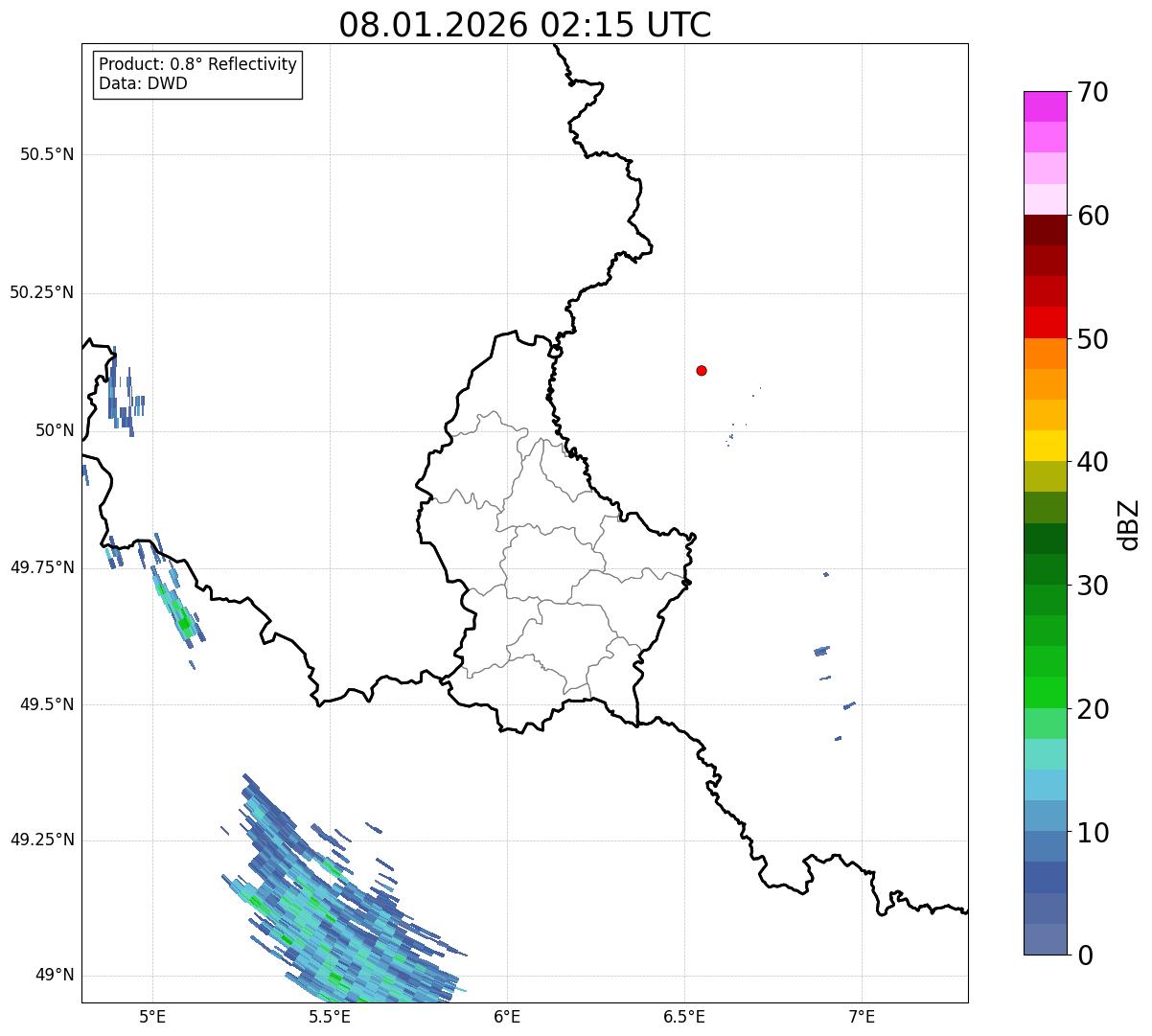Image resolution: width=1152 pixels, height=1036 pixels.
Task: Click the 'Data: DWD' text line
Action: click(x=143, y=83)
